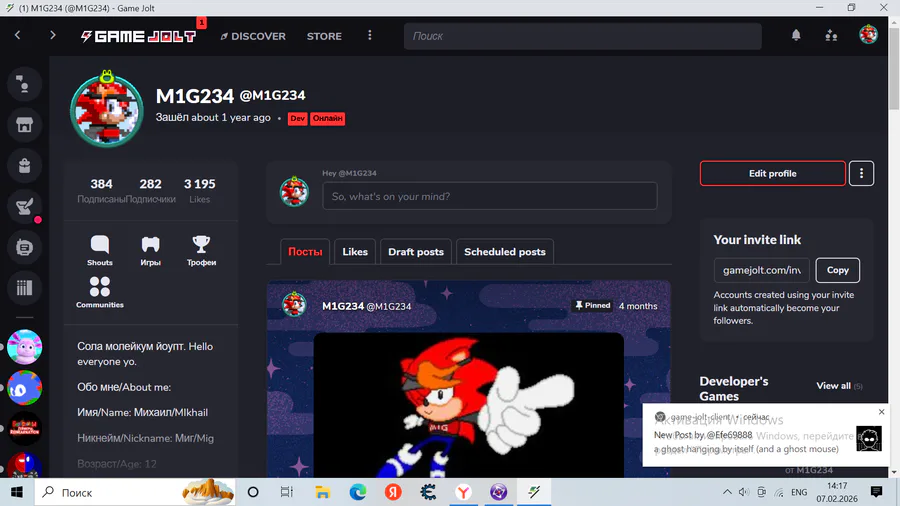
Task: Open the volume control in system tray
Action: tap(744, 492)
